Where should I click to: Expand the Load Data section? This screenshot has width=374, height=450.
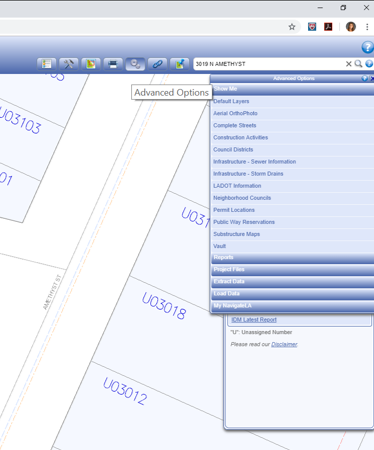(x=293, y=294)
